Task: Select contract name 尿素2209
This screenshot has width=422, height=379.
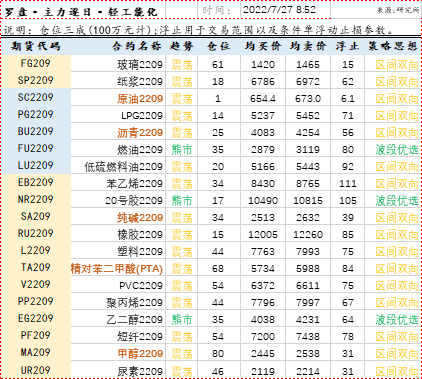Action: (140, 371)
